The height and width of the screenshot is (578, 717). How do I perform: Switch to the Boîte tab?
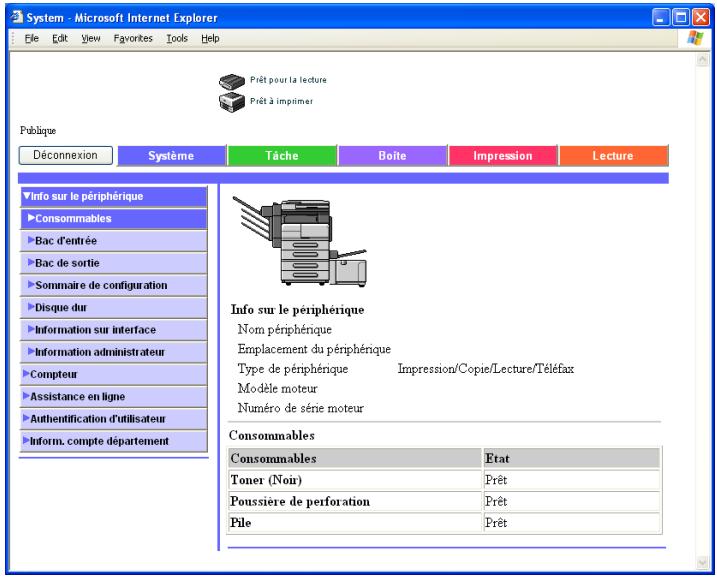tap(392, 155)
